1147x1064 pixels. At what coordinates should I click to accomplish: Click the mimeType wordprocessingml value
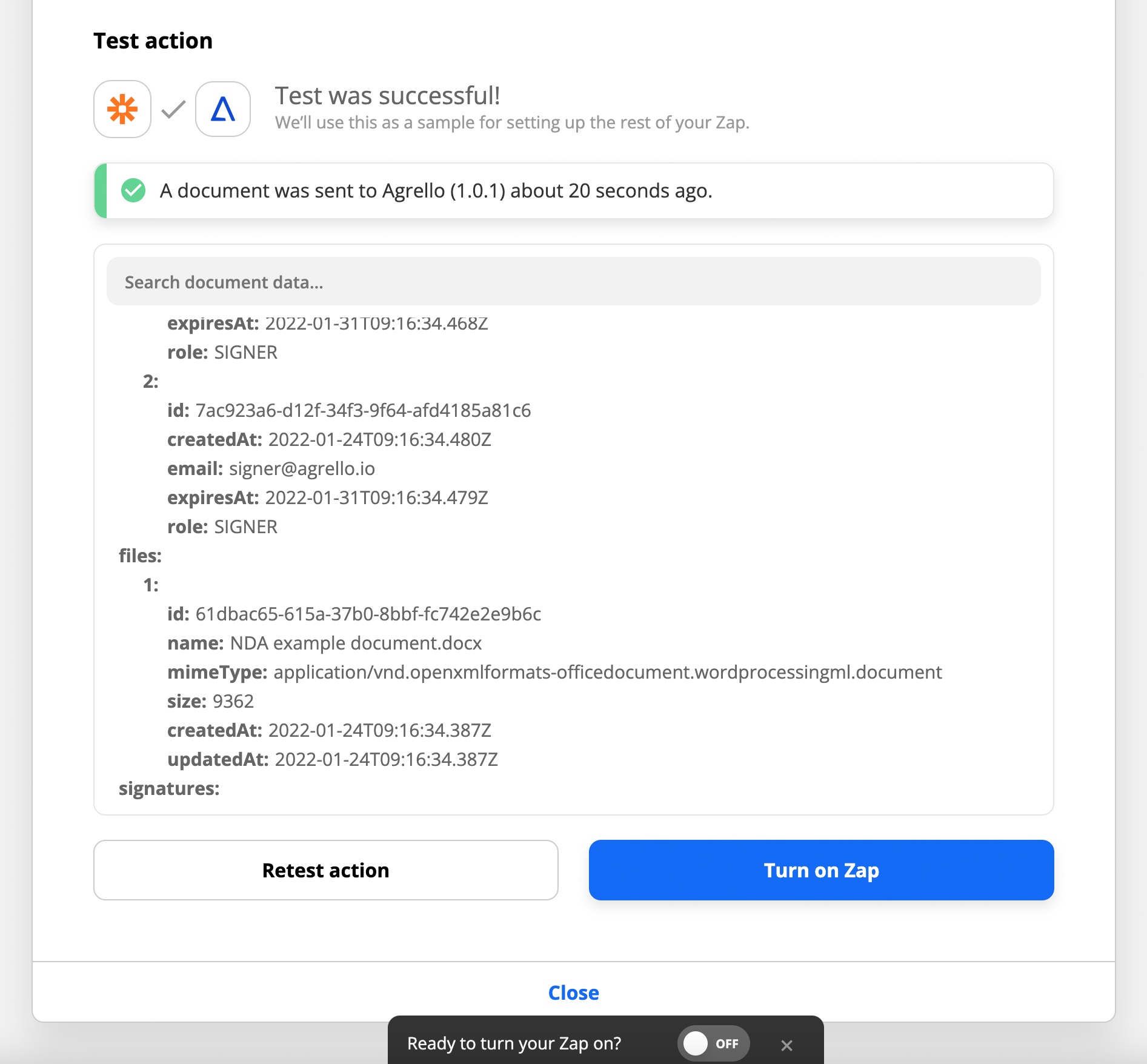[608, 672]
